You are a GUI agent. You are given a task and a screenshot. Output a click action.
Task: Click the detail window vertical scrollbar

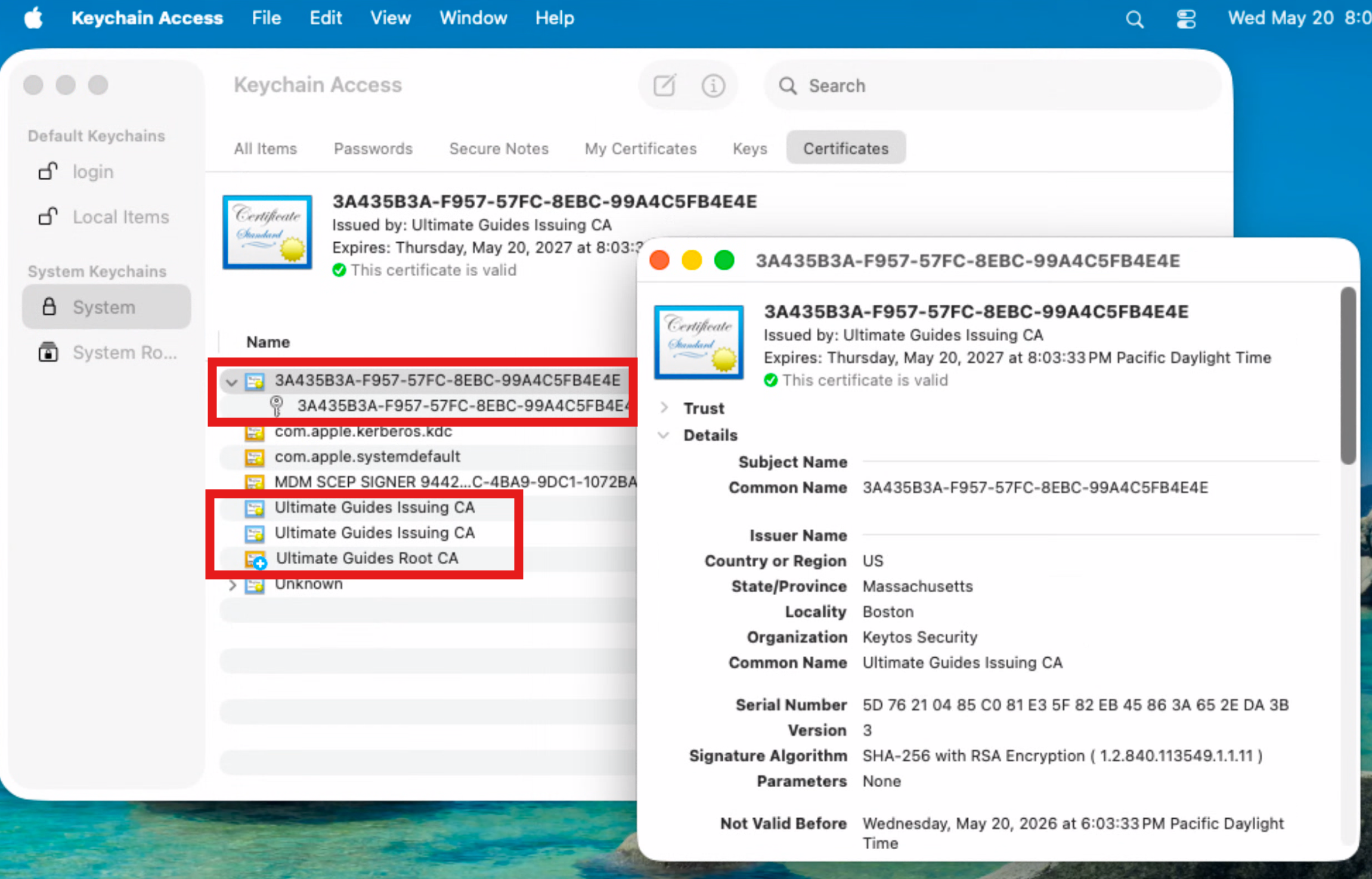tap(1348, 376)
